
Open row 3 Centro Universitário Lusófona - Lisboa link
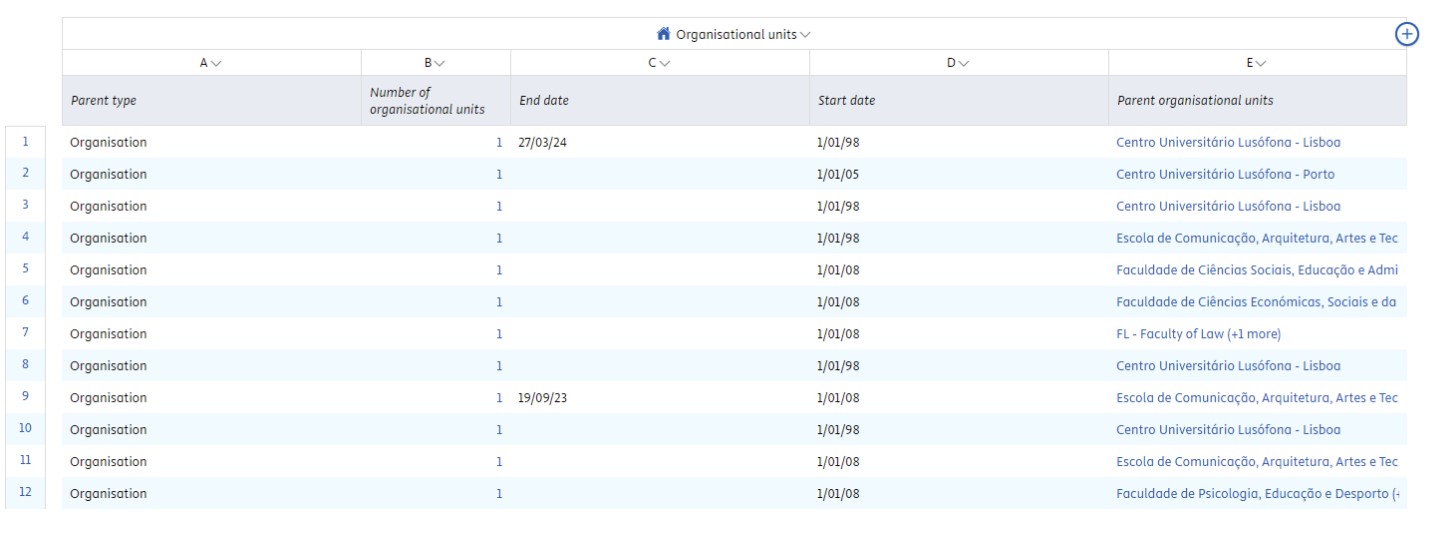[1228, 206]
